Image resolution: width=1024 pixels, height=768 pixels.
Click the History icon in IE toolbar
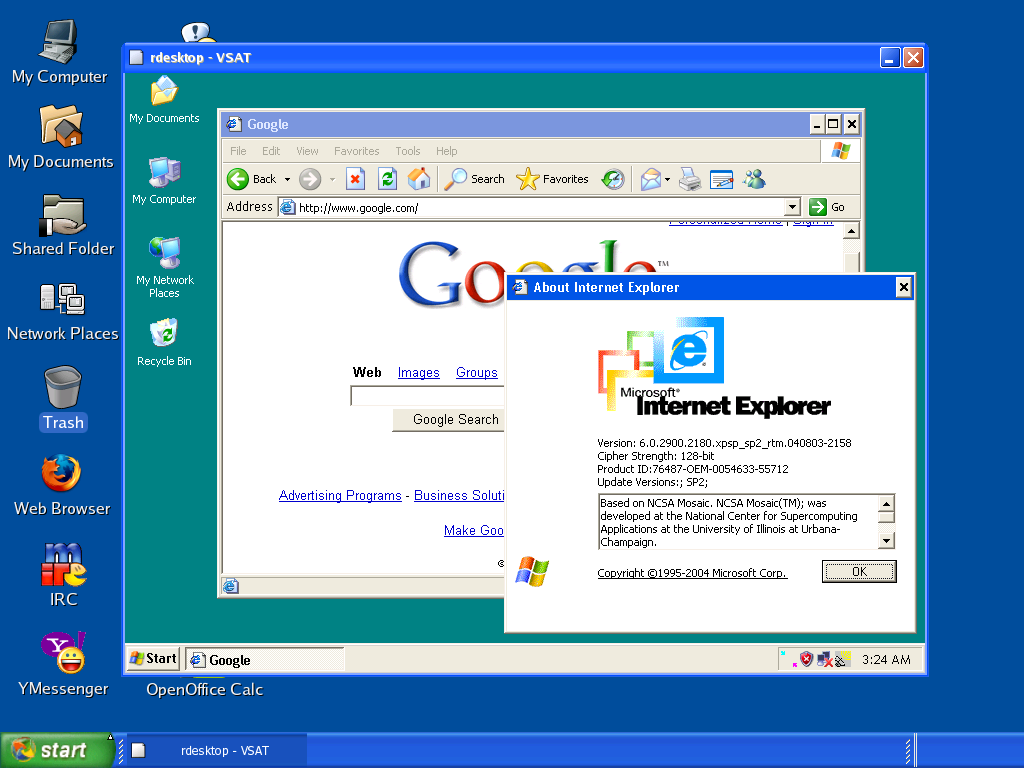click(613, 179)
